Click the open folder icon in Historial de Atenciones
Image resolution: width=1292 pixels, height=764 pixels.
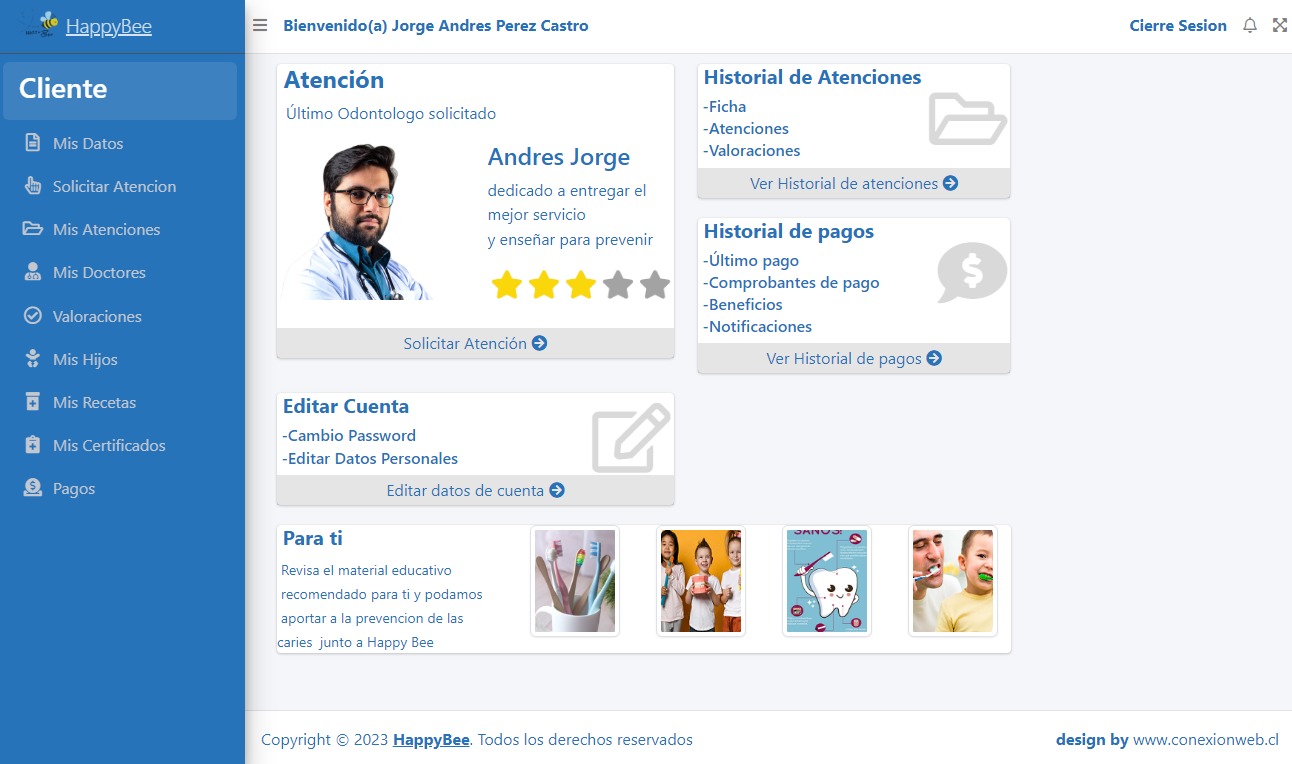pos(967,119)
